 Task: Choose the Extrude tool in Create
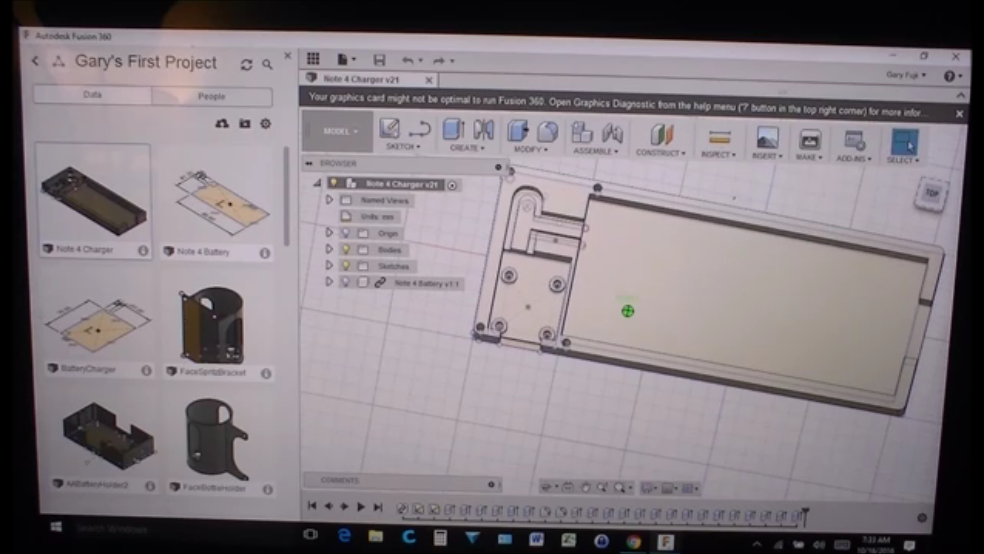453,130
